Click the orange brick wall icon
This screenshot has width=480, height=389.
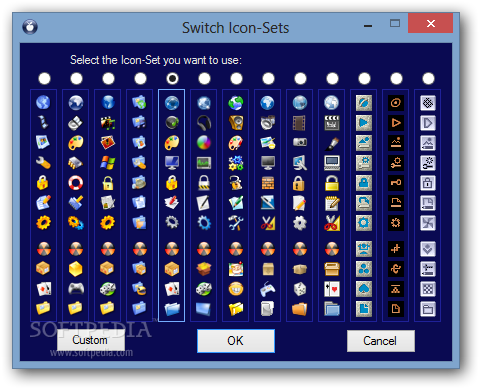pyautogui.click(x=268, y=183)
